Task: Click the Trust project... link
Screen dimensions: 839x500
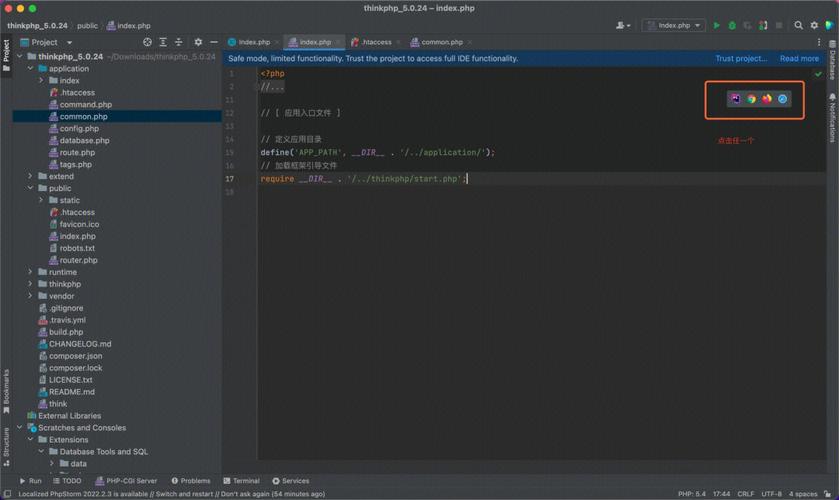Action: tap(741, 58)
